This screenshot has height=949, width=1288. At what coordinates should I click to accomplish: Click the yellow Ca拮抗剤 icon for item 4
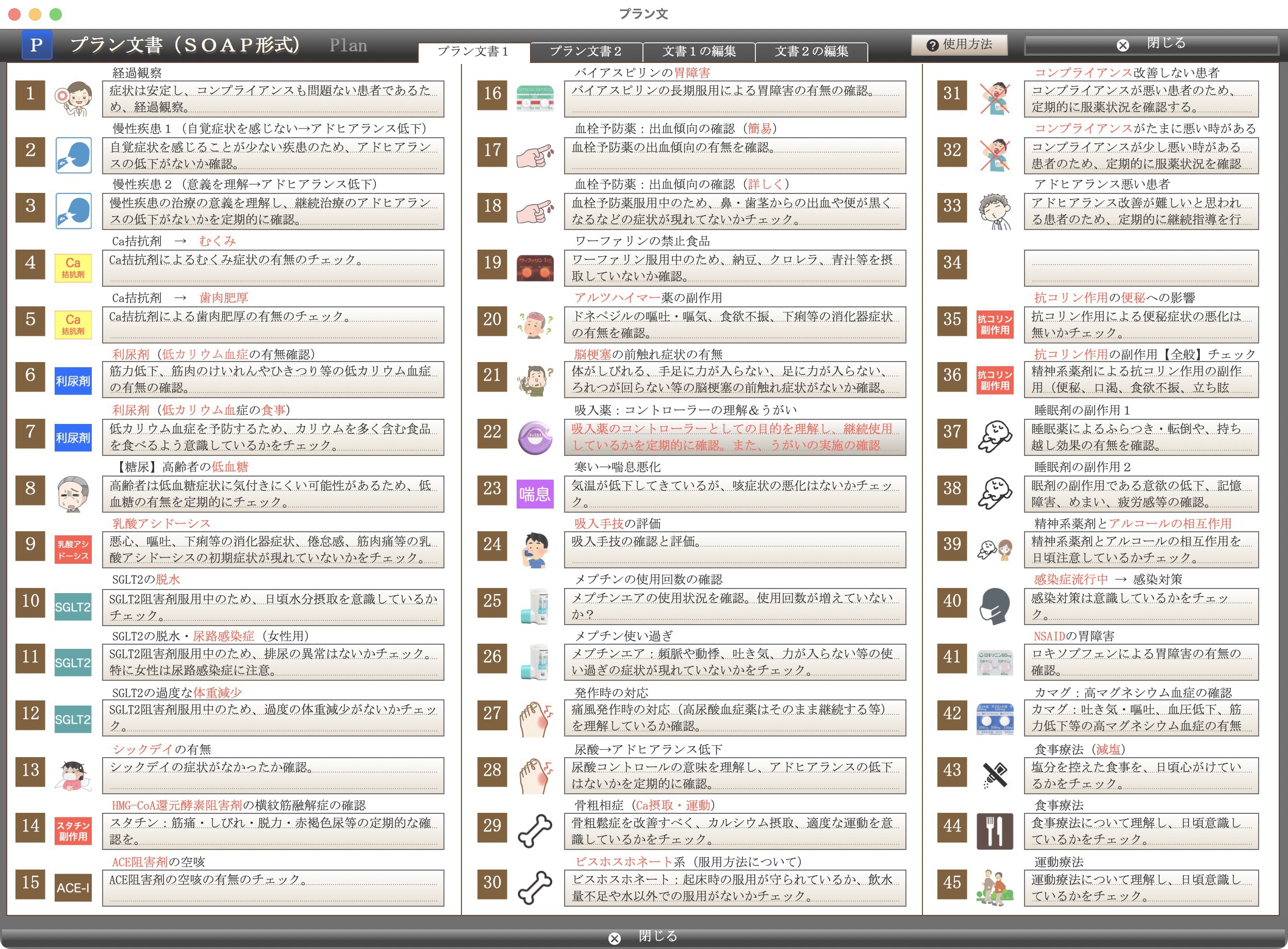point(73,268)
